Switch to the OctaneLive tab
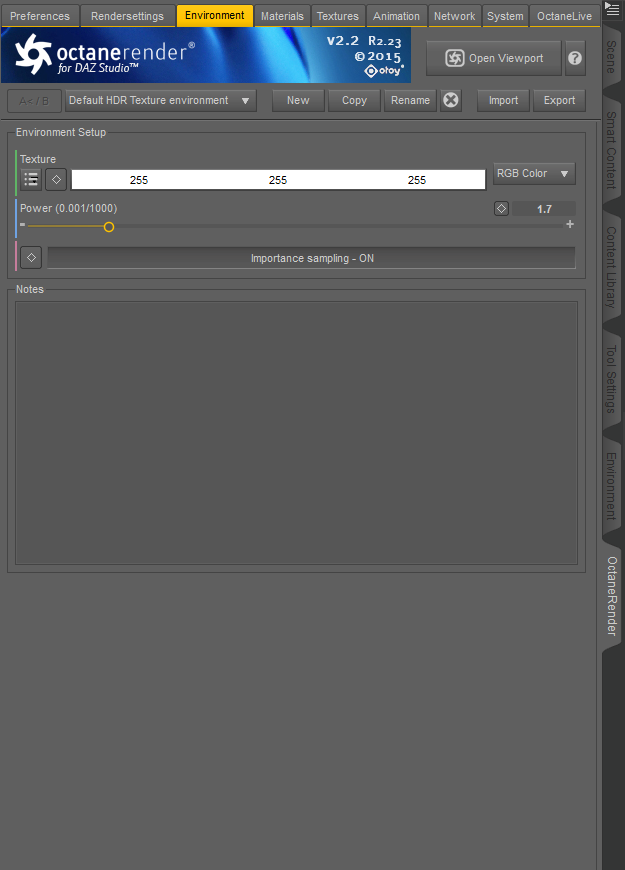The height and width of the screenshot is (870, 625). pyautogui.click(x=564, y=16)
